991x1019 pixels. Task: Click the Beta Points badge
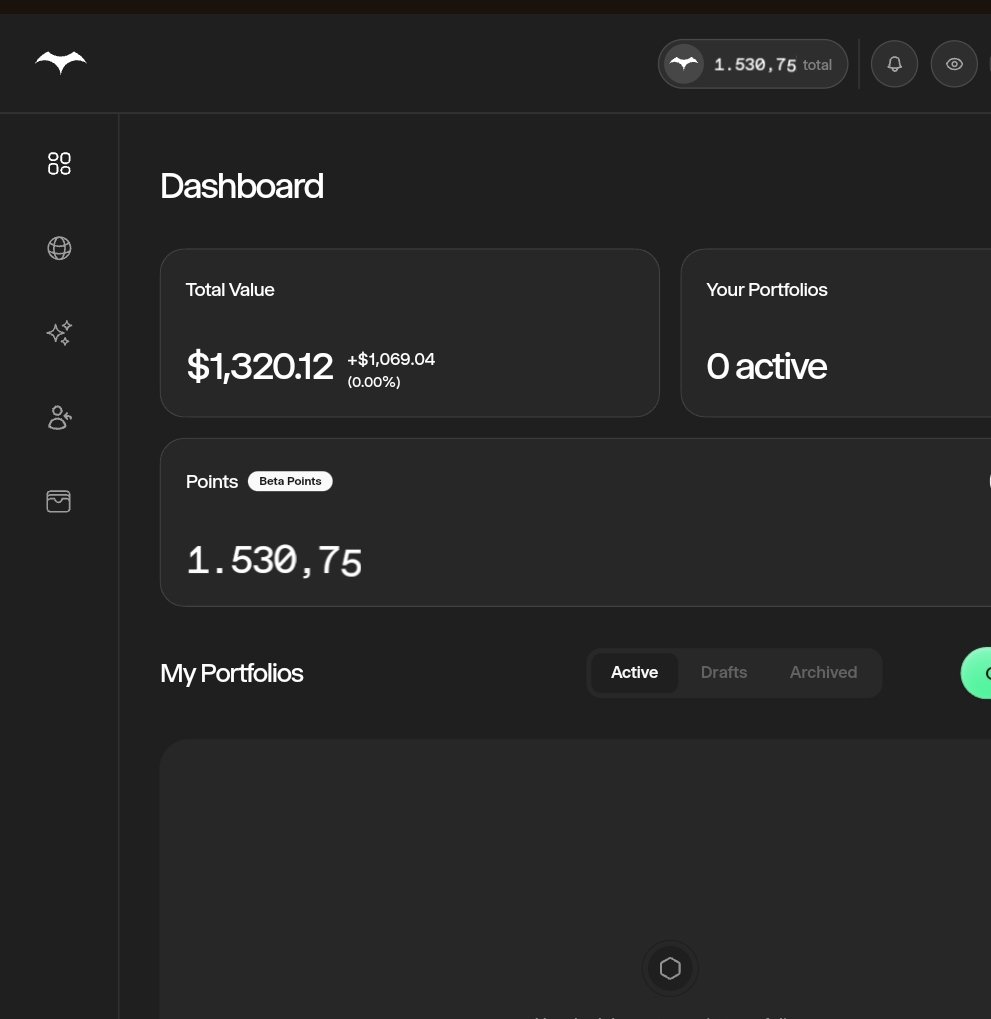pyautogui.click(x=290, y=482)
